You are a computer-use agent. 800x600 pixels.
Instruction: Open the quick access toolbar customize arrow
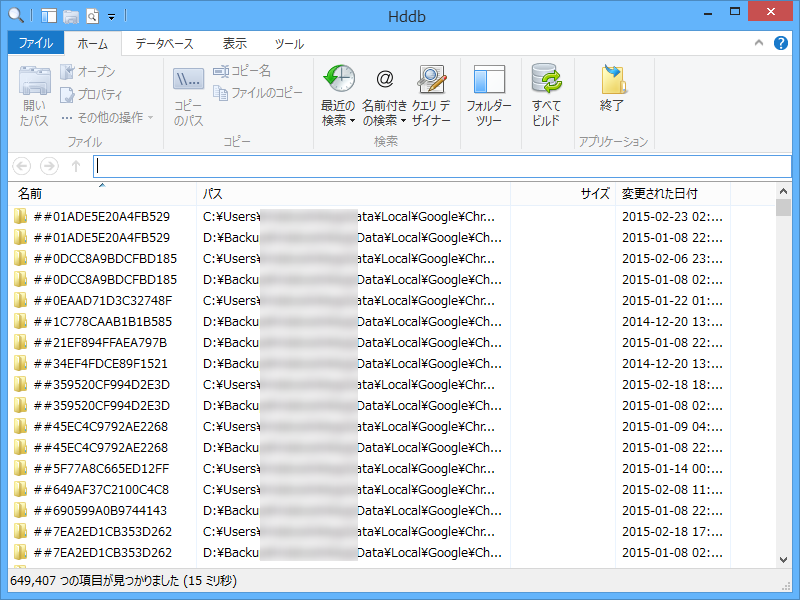(x=110, y=16)
